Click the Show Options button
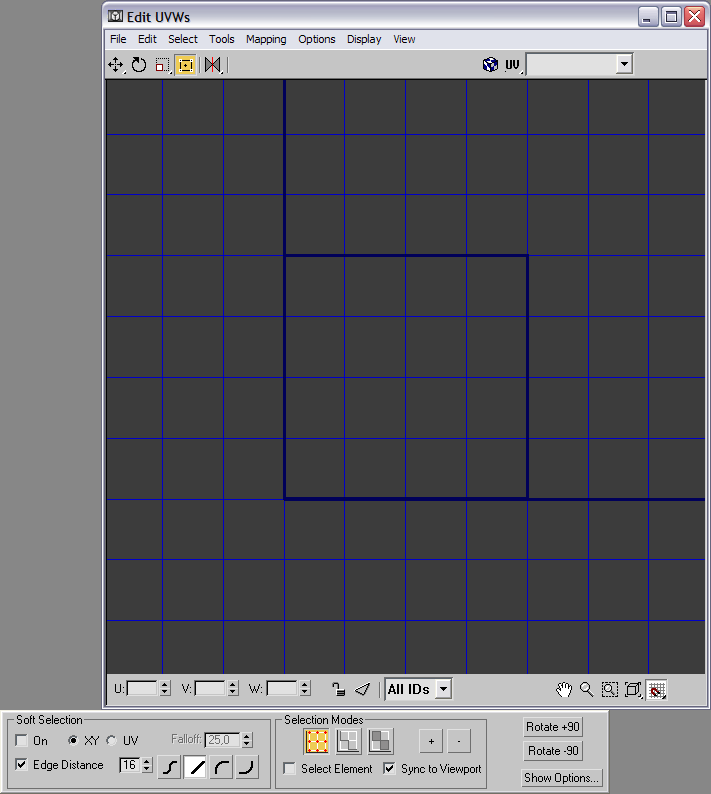The height and width of the screenshot is (794, 711). pyautogui.click(x=562, y=777)
